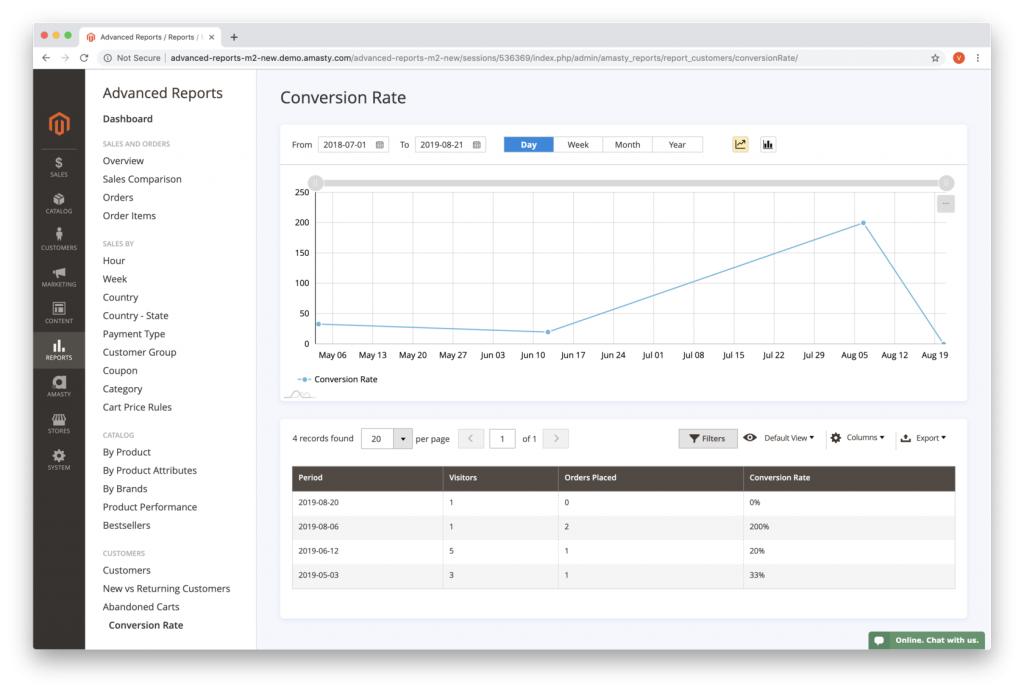The image size is (1024, 693).
Task: Click the Marketing megaphone icon
Action: [x=58, y=277]
